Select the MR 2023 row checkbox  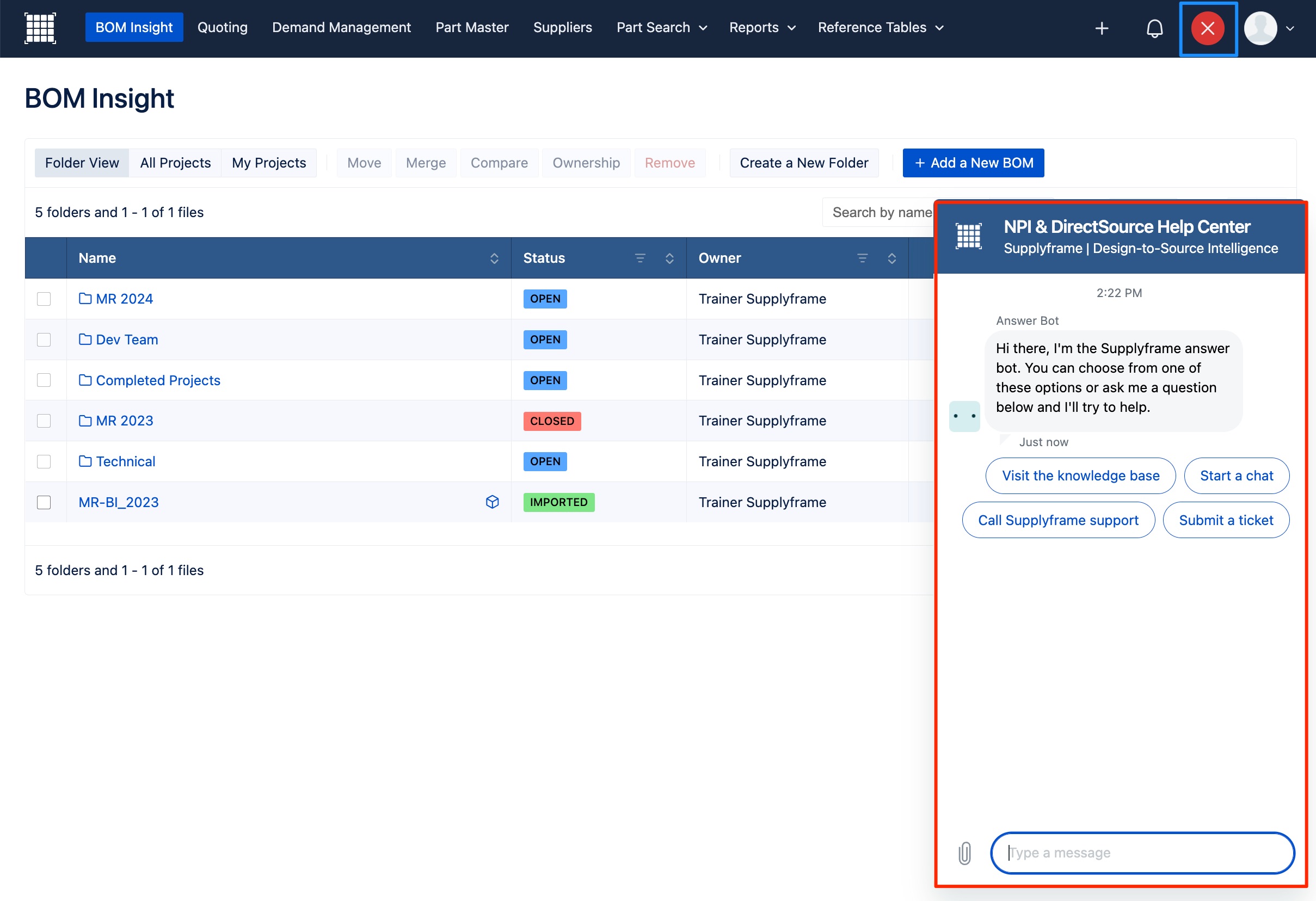pos(44,421)
